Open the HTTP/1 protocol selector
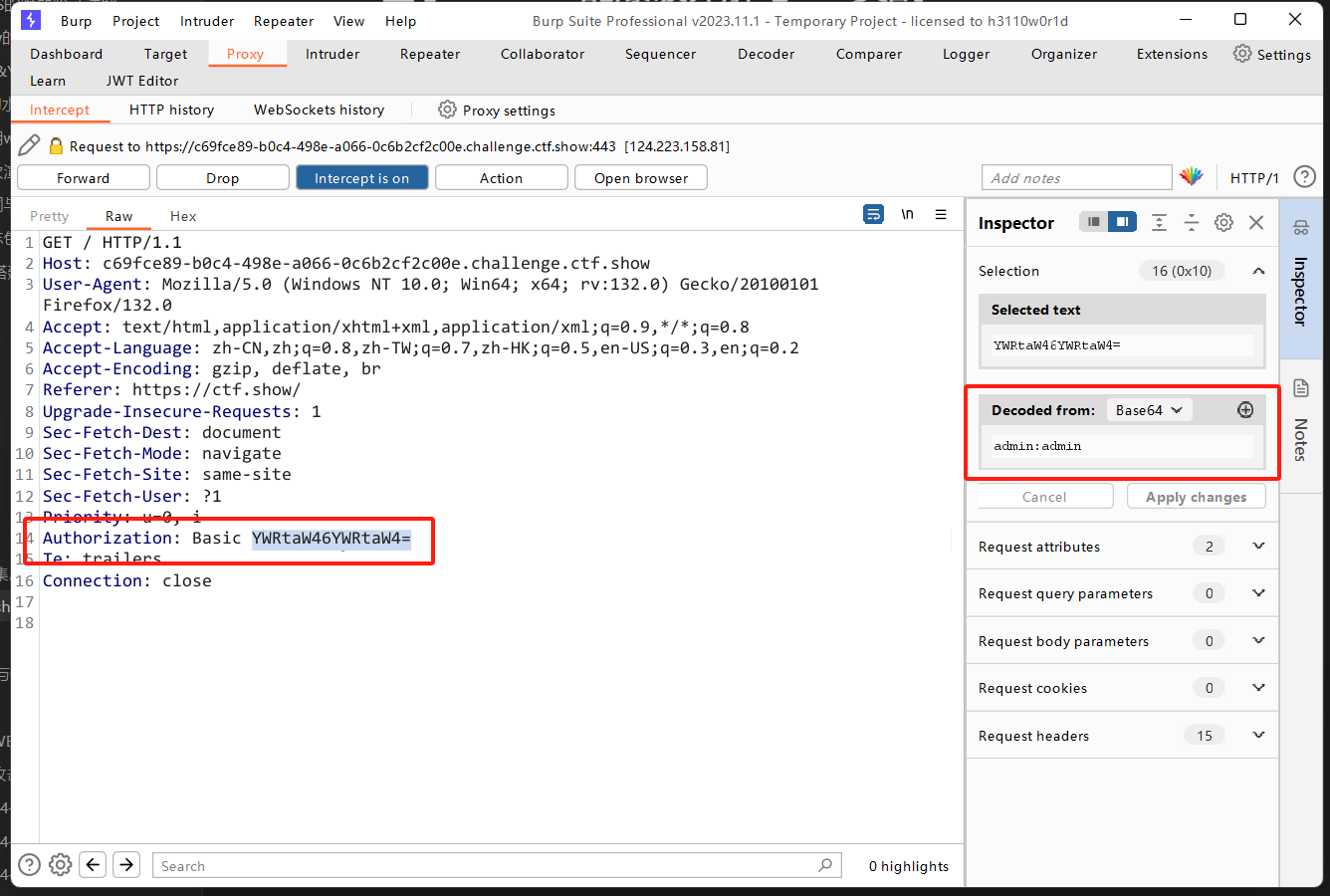The height and width of the screenshot is (896, 1330). click(x=1254, y=177)
